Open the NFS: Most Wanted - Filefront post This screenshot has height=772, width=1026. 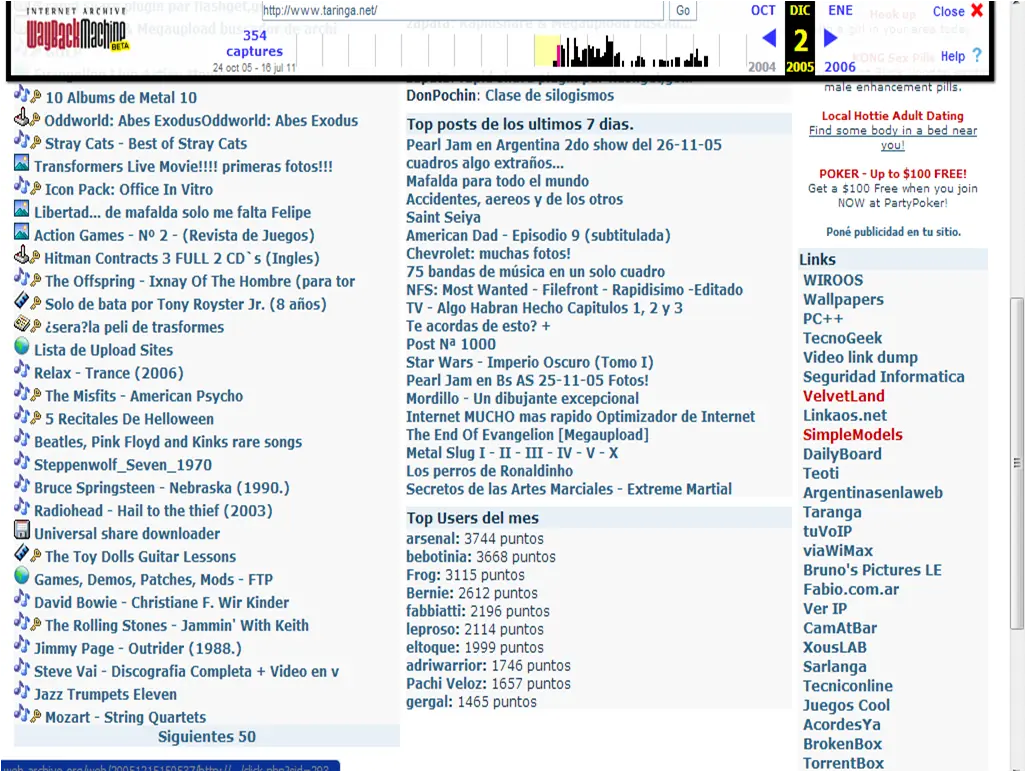click(575, 290)
